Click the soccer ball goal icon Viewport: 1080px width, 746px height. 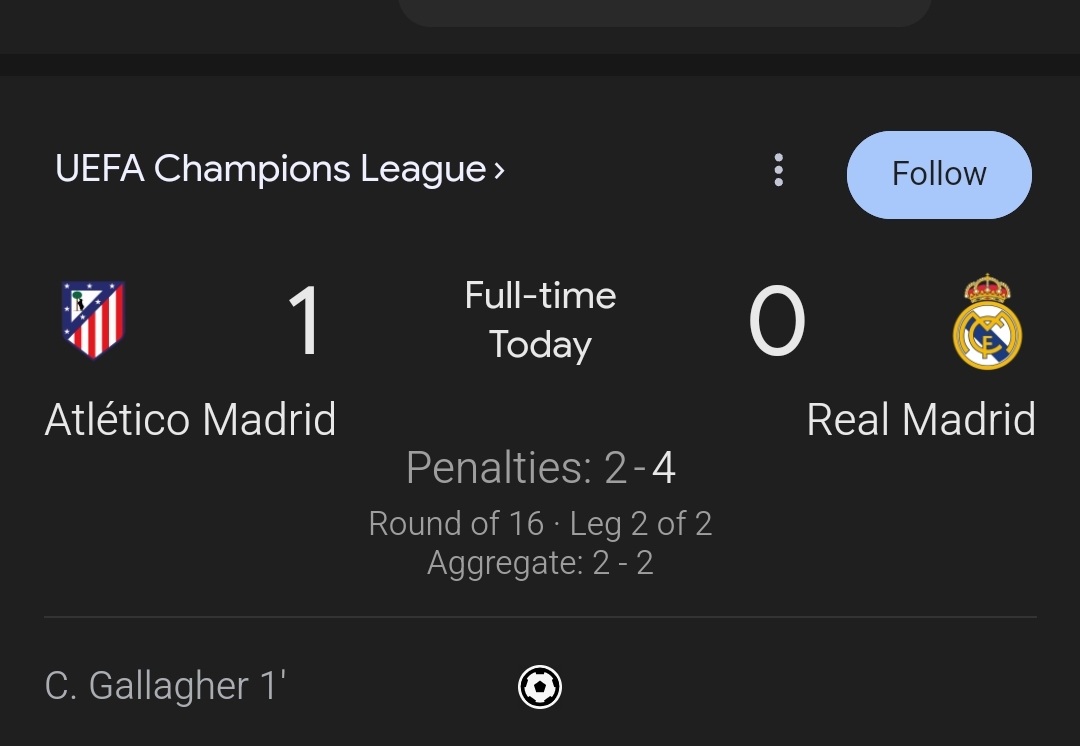click(540, 687)
